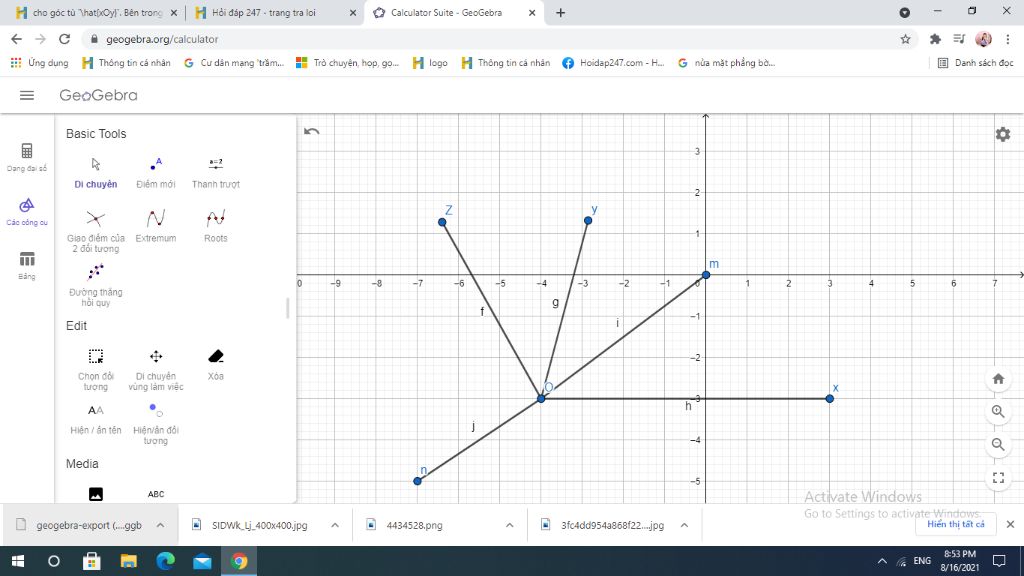1024x576 pixels.
Task: Open Ứng dụng apps bookmark
Action: coord(40,63)
